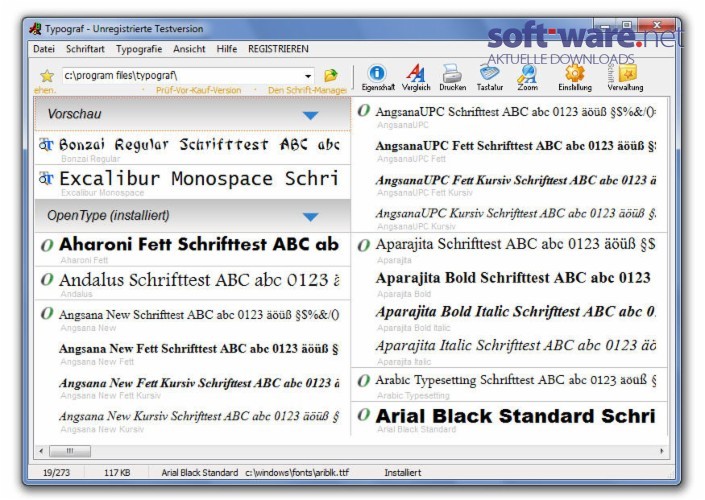Open the REGISTRIEREN menu
This screenshot has height=500, width=705.
[x=278, y=49]
